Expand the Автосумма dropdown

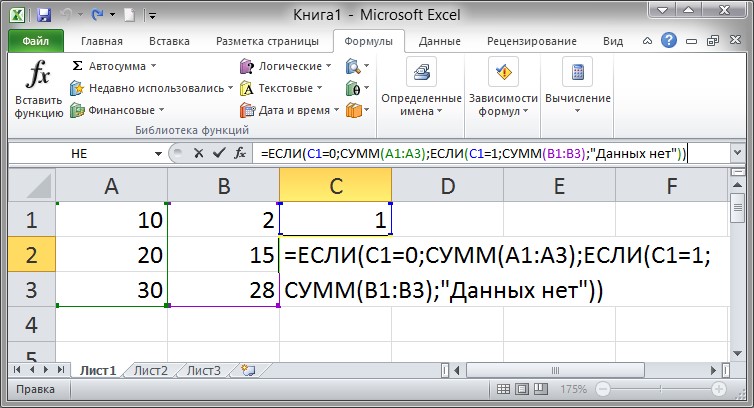click(x=153, y=66)
